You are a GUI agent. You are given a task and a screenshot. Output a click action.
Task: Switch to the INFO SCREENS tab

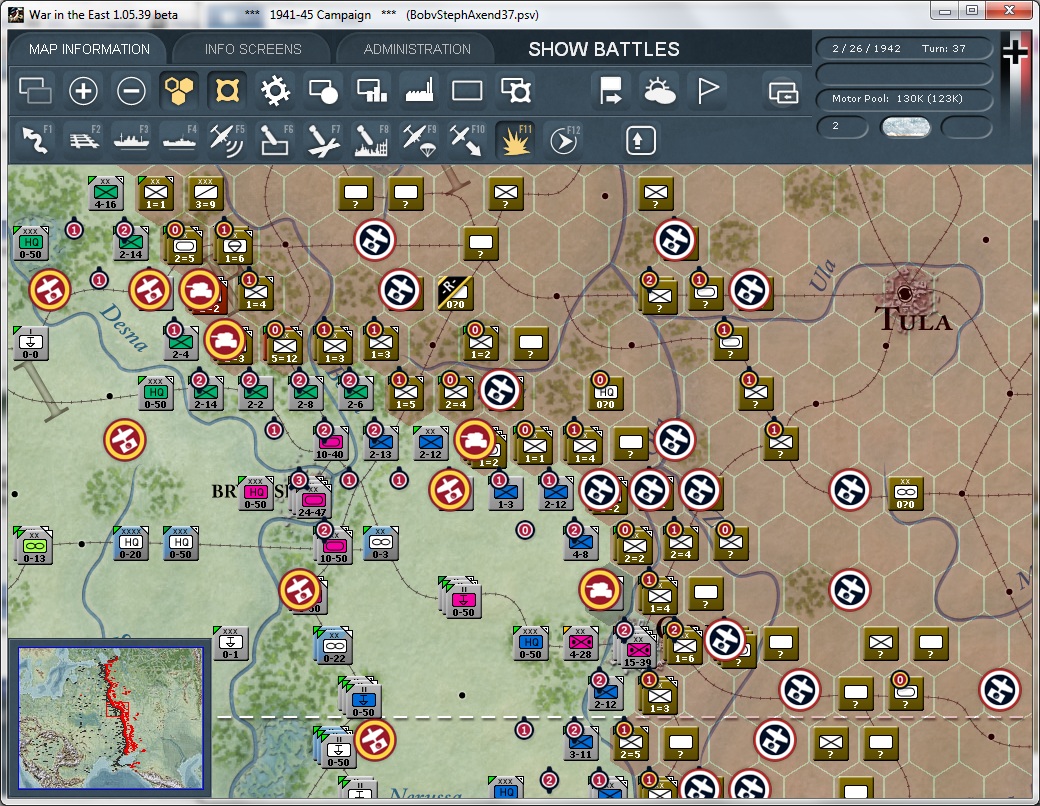pos(253,49)
